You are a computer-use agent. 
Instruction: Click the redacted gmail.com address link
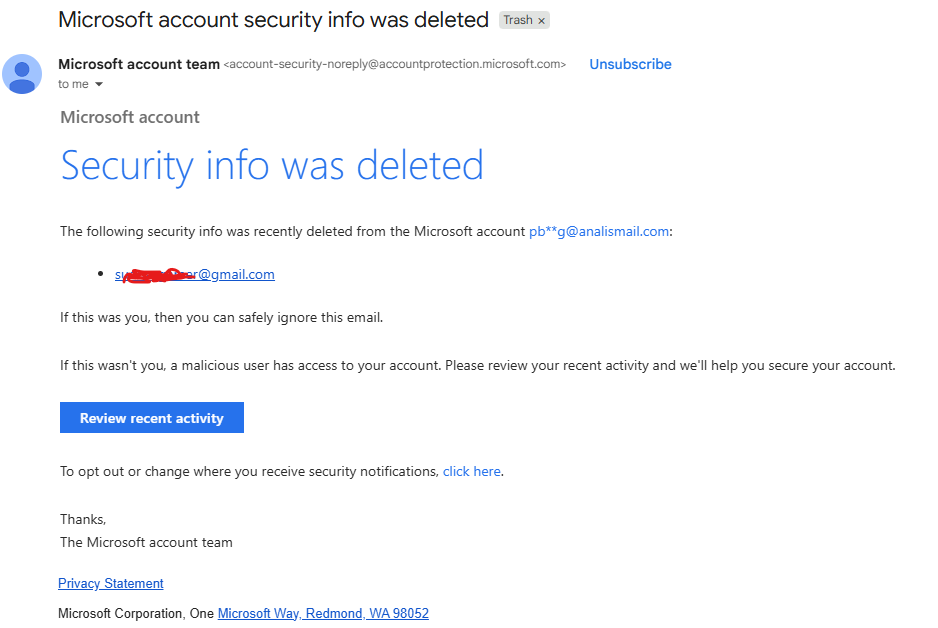coord(195,275)
